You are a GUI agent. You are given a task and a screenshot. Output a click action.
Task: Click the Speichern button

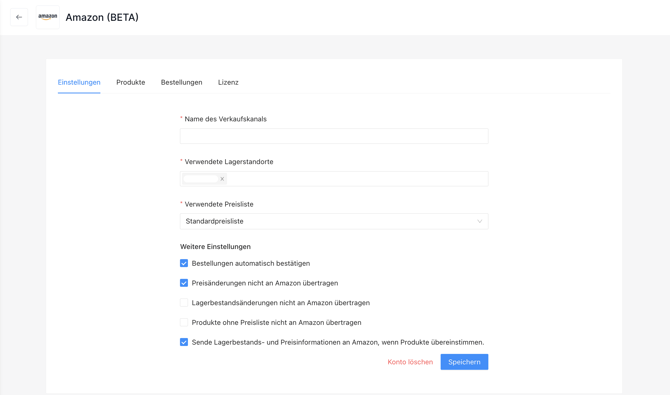[x=464, y=362]
